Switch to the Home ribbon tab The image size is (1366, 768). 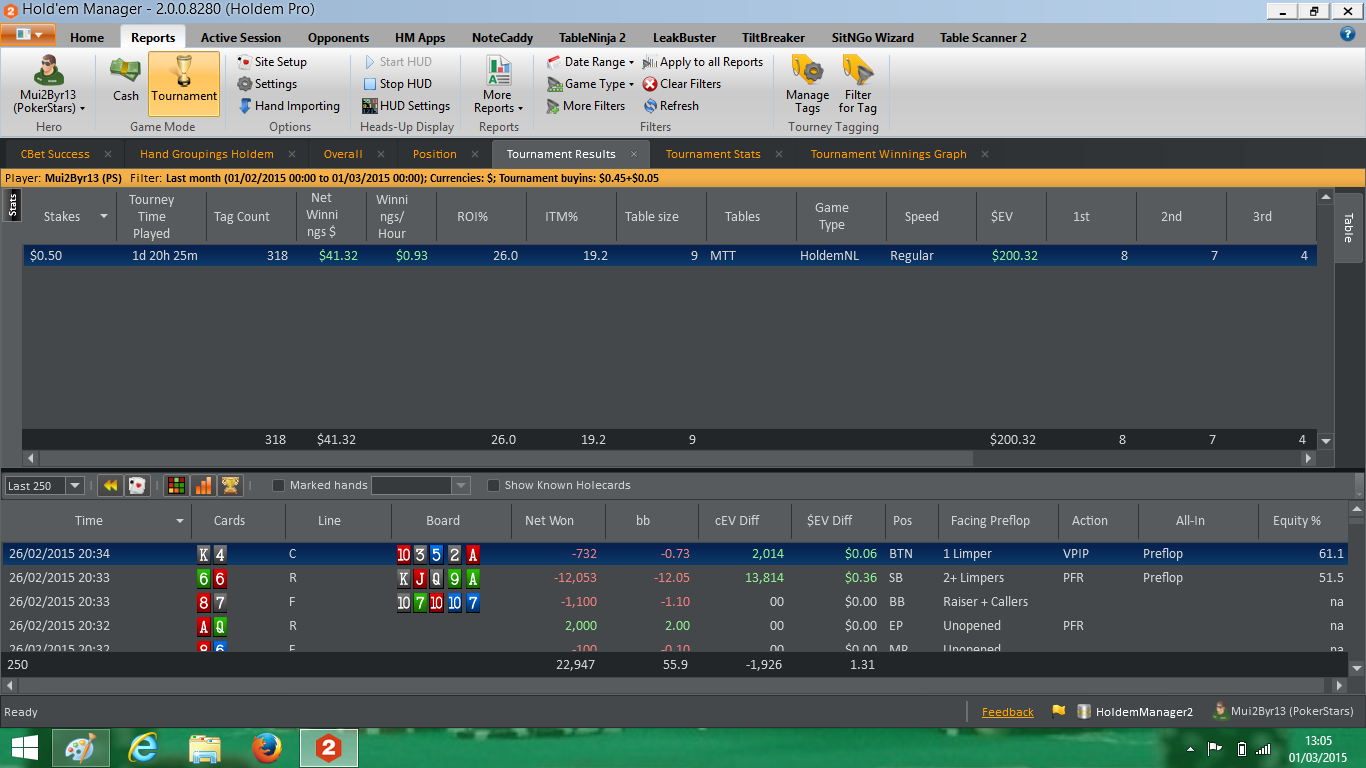(x=87, y=38)
